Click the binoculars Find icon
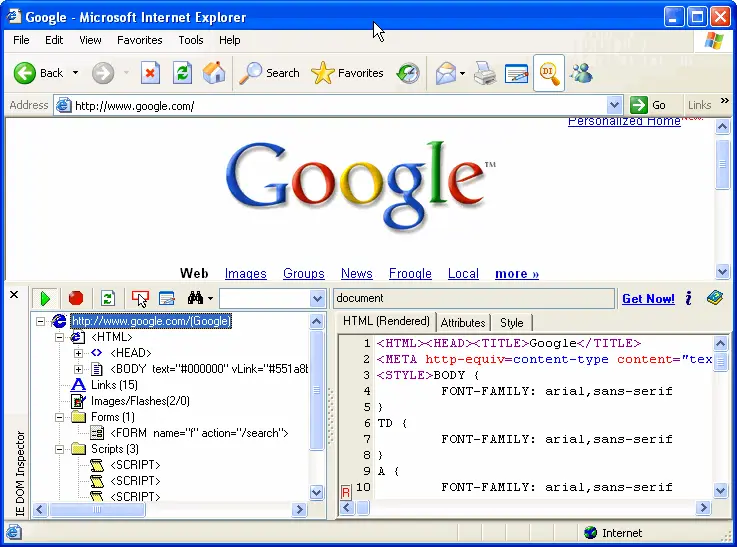The height and width of the screenshot is (547, 737). pyautogui.click(x=196, y=298)
